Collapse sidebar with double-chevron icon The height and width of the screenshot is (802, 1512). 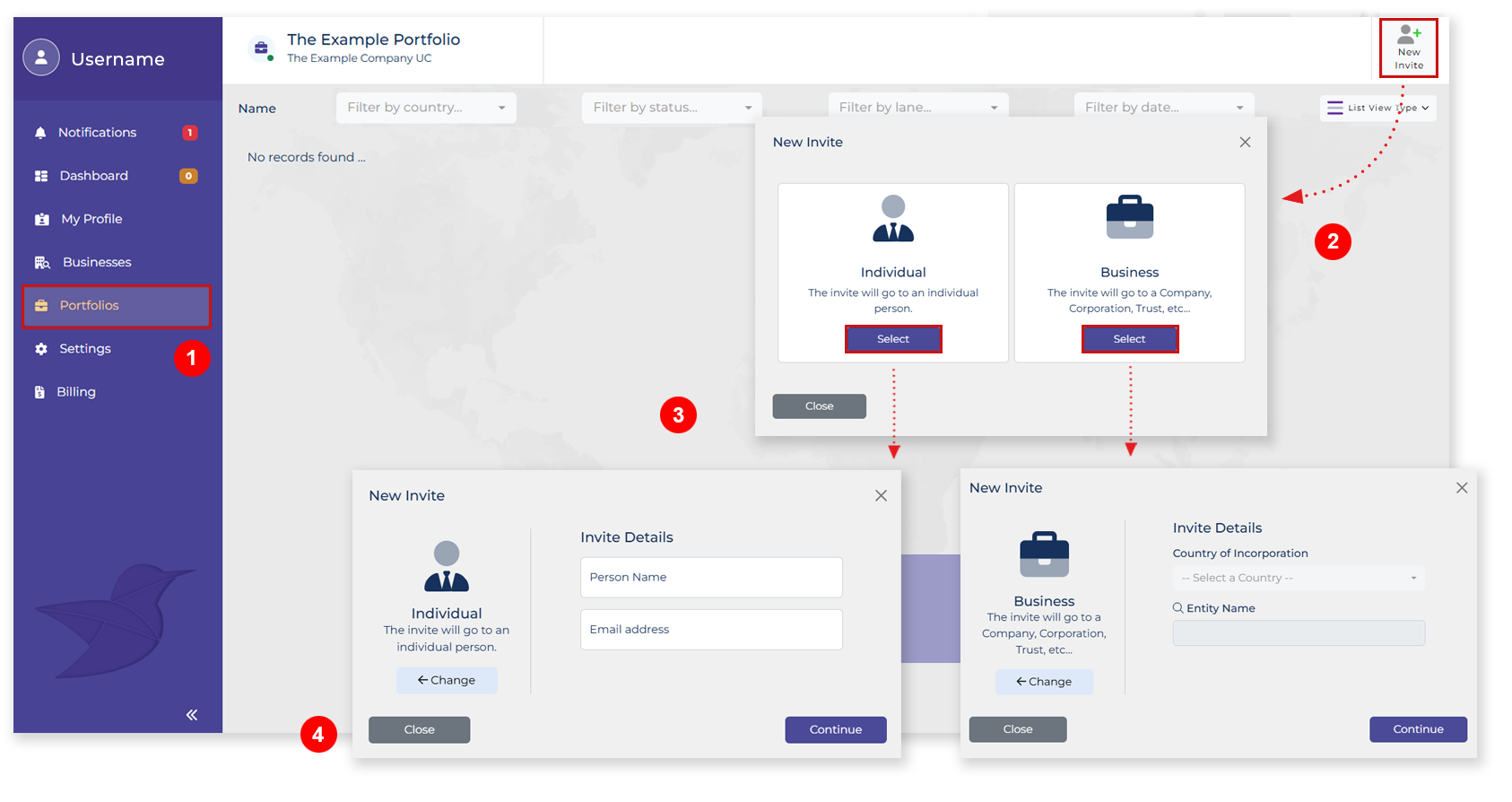[x=192, y=715]
